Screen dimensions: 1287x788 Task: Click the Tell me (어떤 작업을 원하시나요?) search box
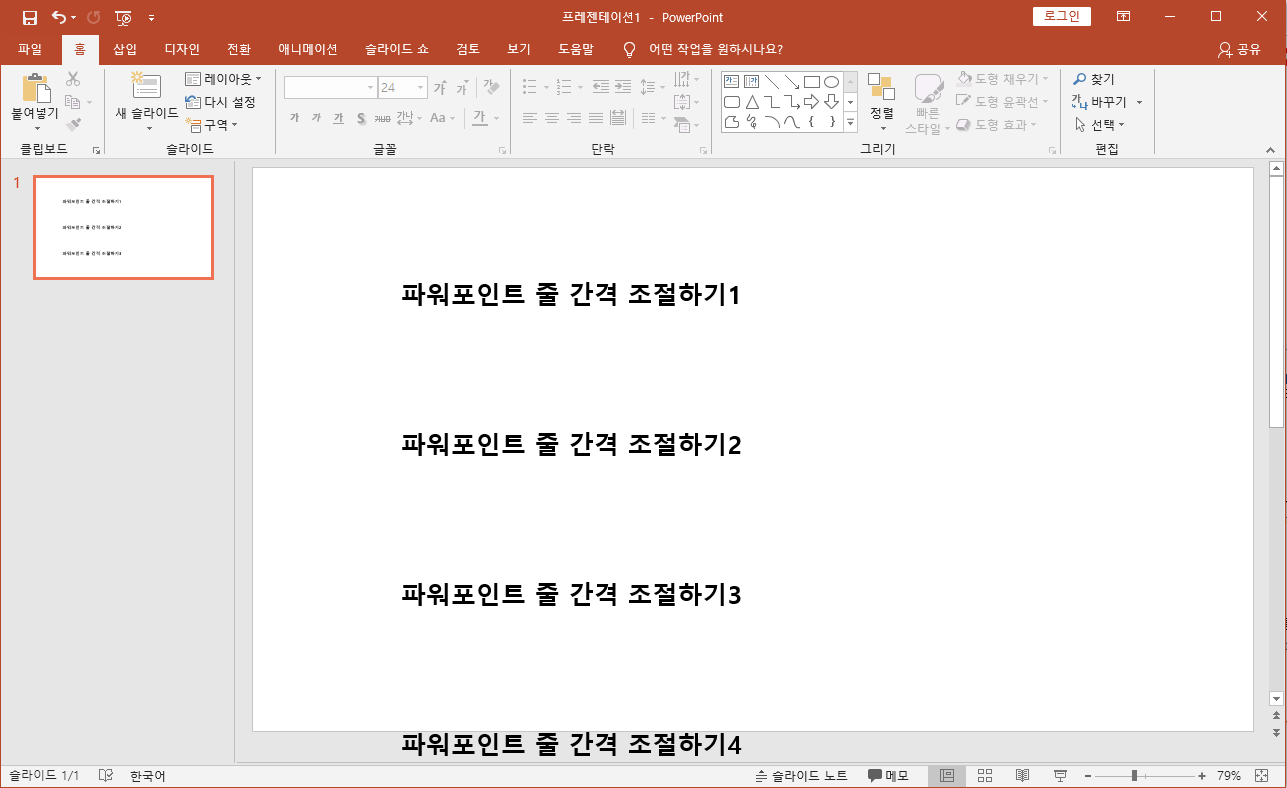click(703, 49)
